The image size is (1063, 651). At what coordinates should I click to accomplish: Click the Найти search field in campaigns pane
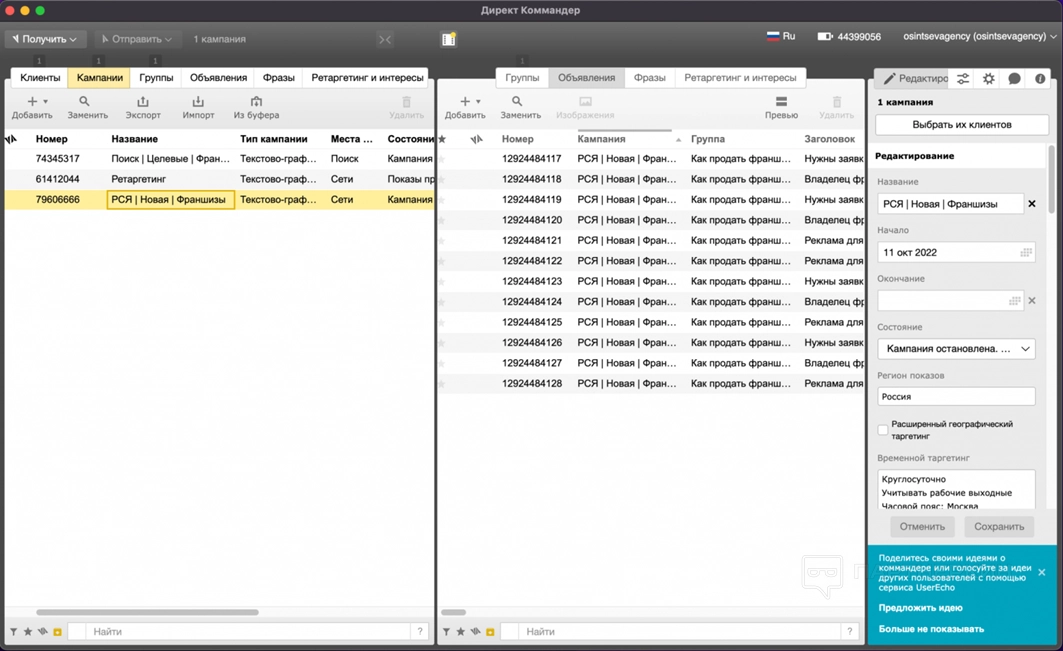click(x=250, y=632)
